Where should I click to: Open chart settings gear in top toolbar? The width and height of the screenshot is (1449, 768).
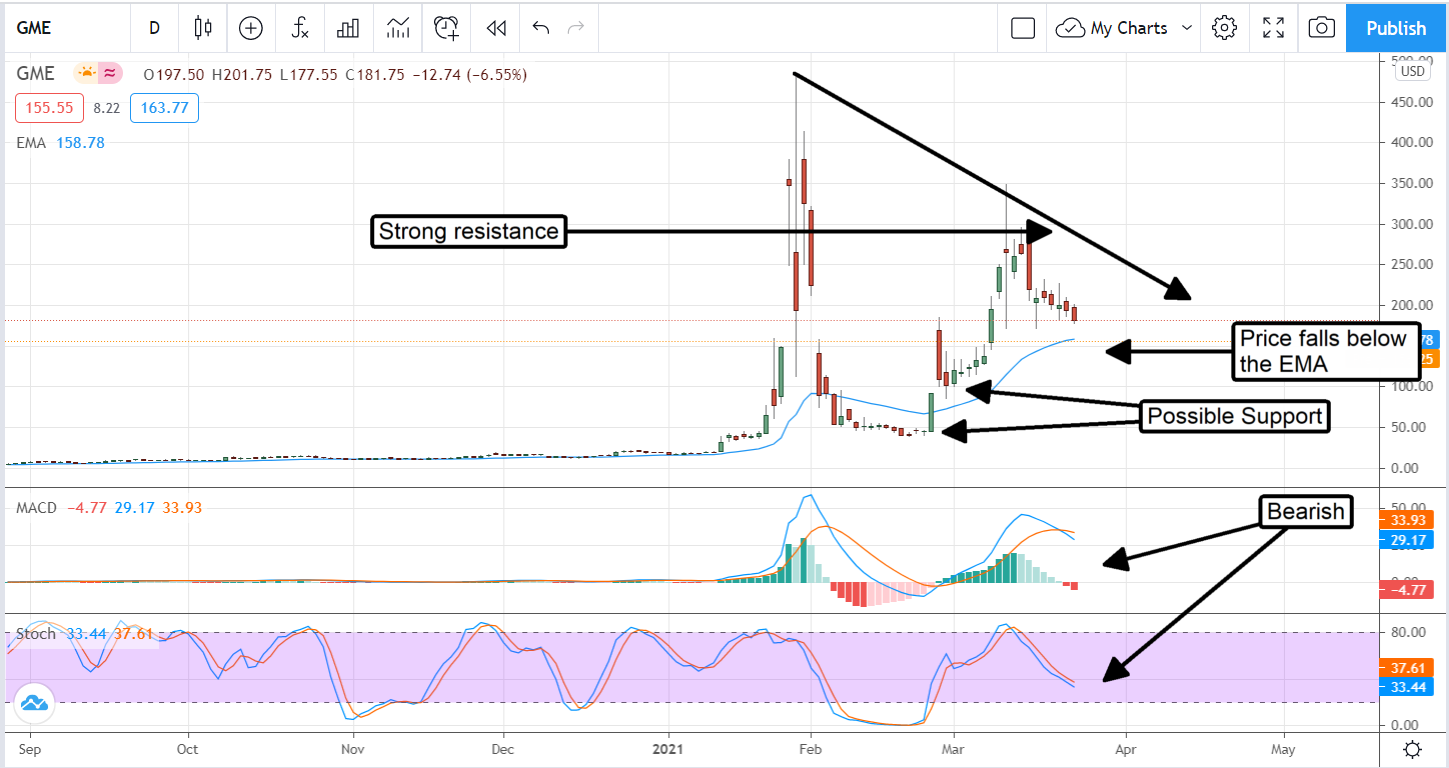(x=1224, y=28)
